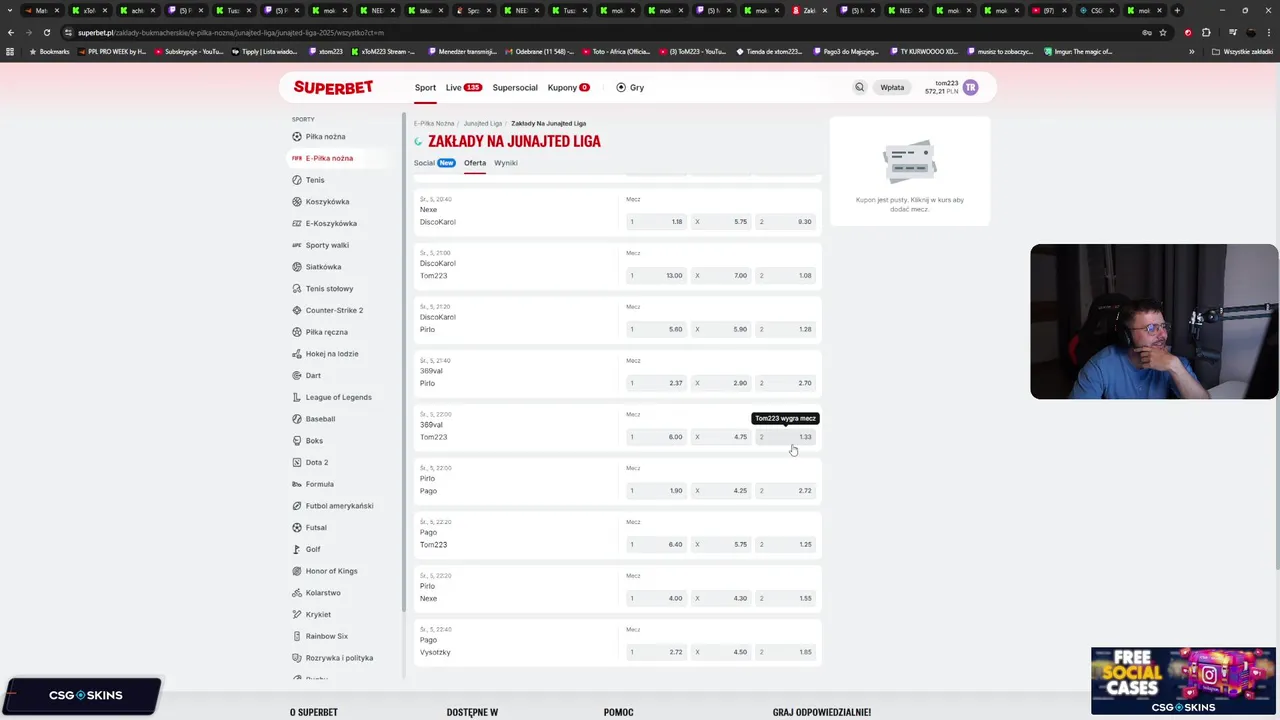1280x720 pixels.
Task: Bet on Nexe at 1.18 versus DiscoKarol
Action: [656, 222]
